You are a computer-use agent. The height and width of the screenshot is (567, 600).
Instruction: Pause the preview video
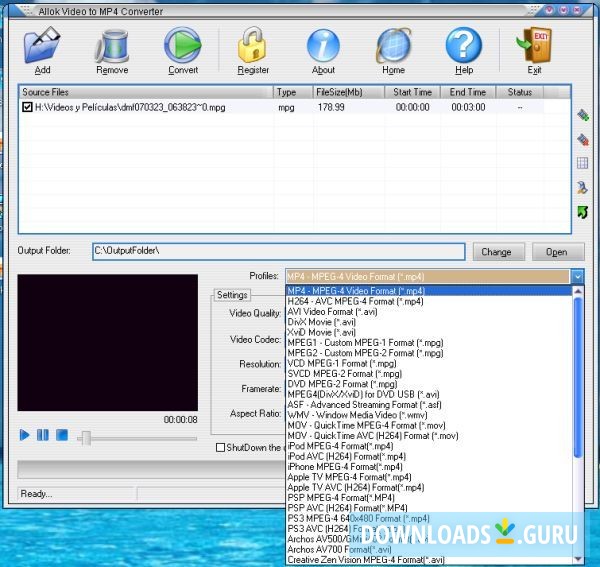(42, 435)
